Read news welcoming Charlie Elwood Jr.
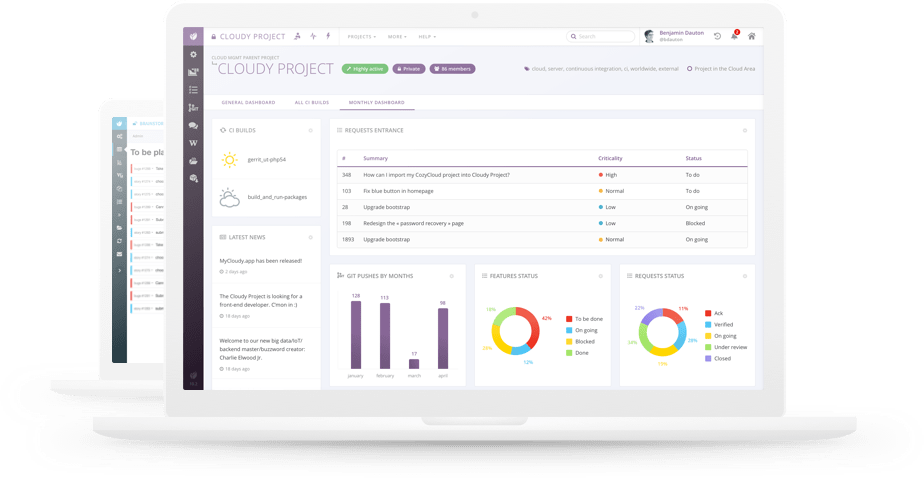 point(262,349)
